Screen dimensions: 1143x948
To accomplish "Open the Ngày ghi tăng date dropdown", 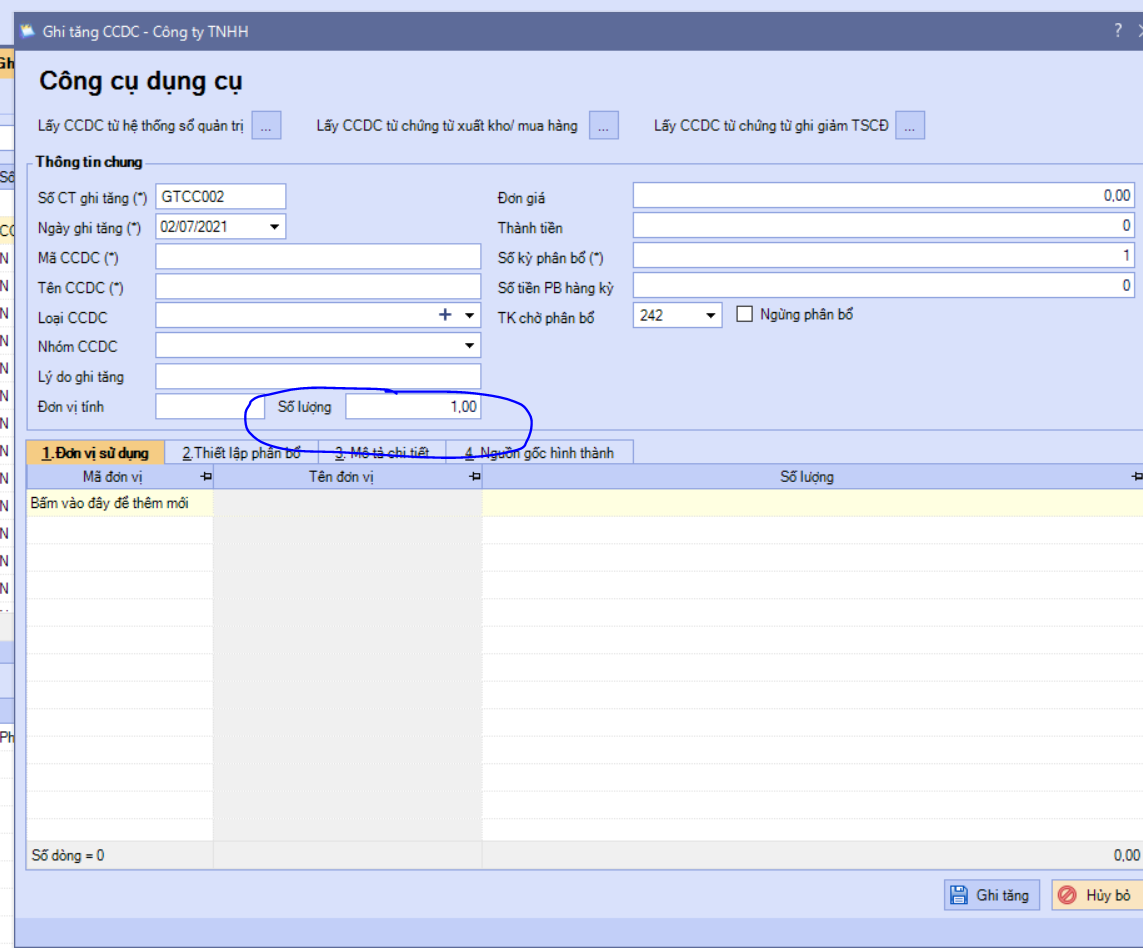I will [274, 227].
